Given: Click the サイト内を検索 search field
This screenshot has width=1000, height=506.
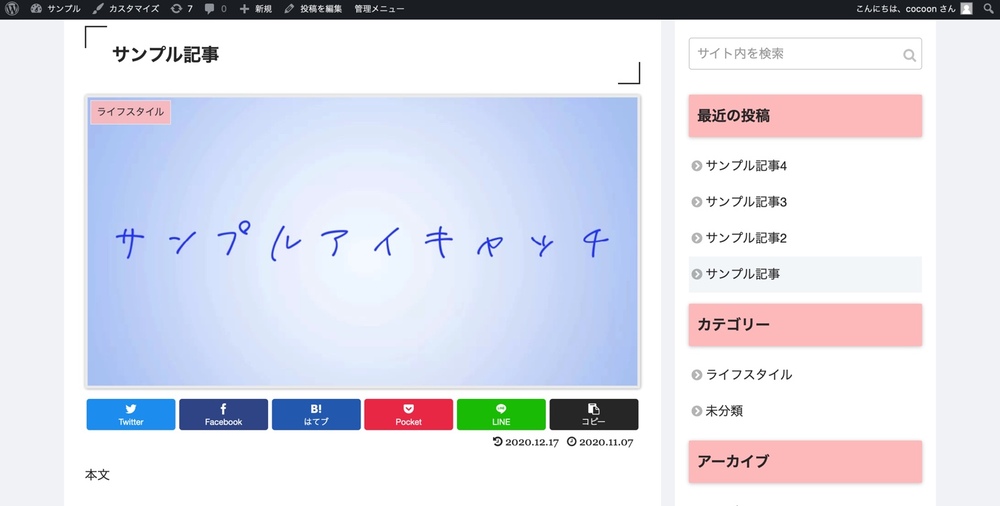Looking at the screenshot, I should point(805,54).
